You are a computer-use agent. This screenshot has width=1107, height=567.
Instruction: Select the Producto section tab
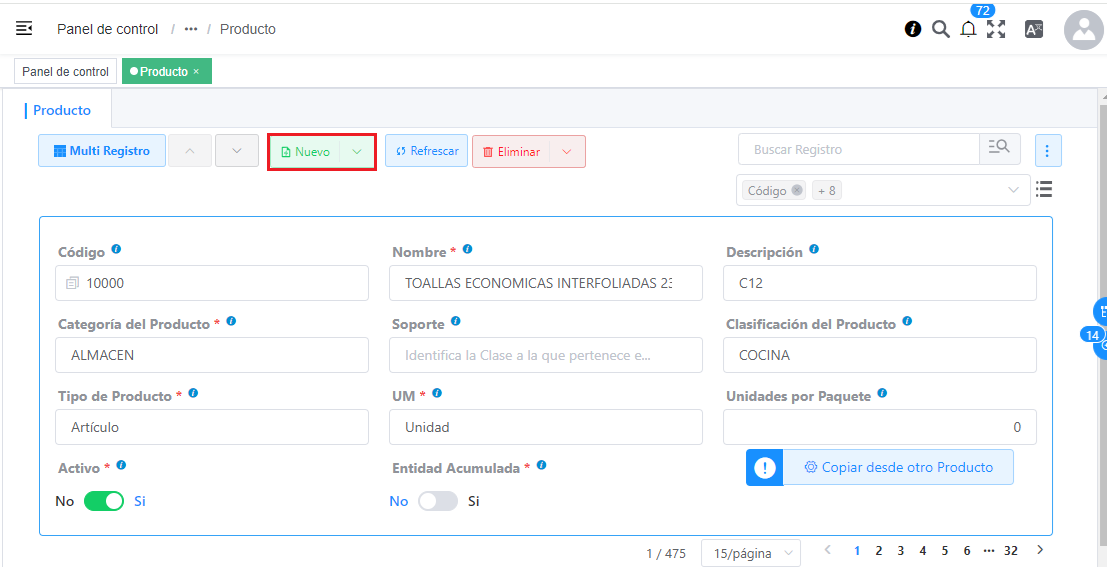coord(62,110)
